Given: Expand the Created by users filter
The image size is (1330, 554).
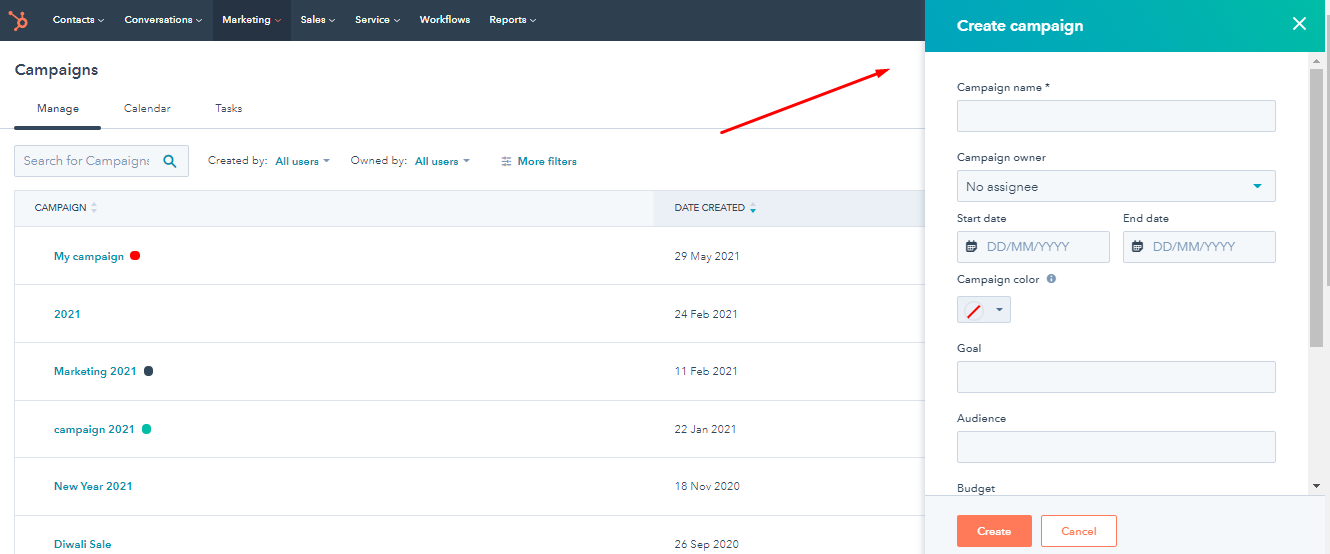Looking at the screenshot, I should pyautogui.click(x=302, y=161).
